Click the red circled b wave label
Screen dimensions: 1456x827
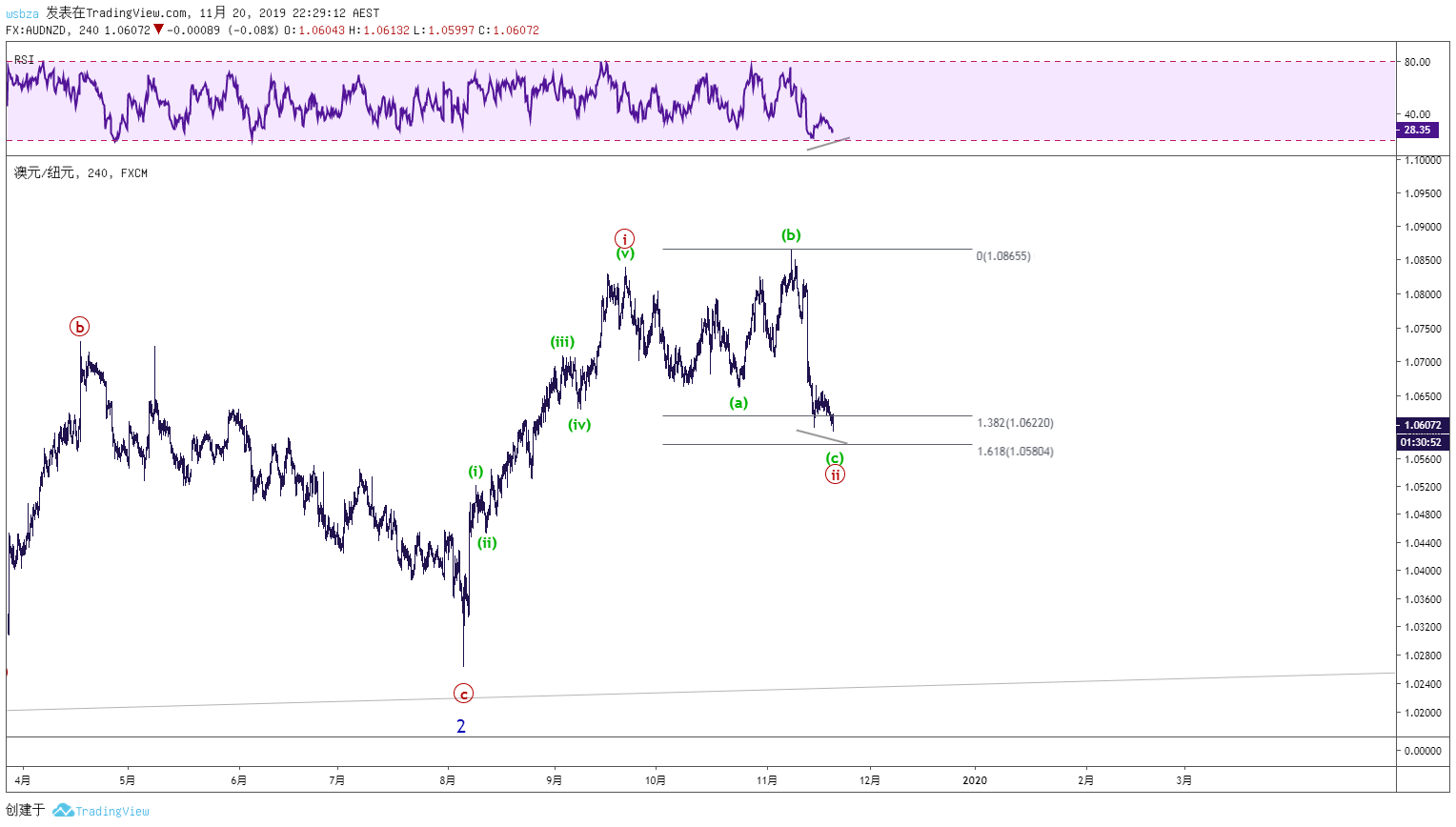(x=80, y=327)
